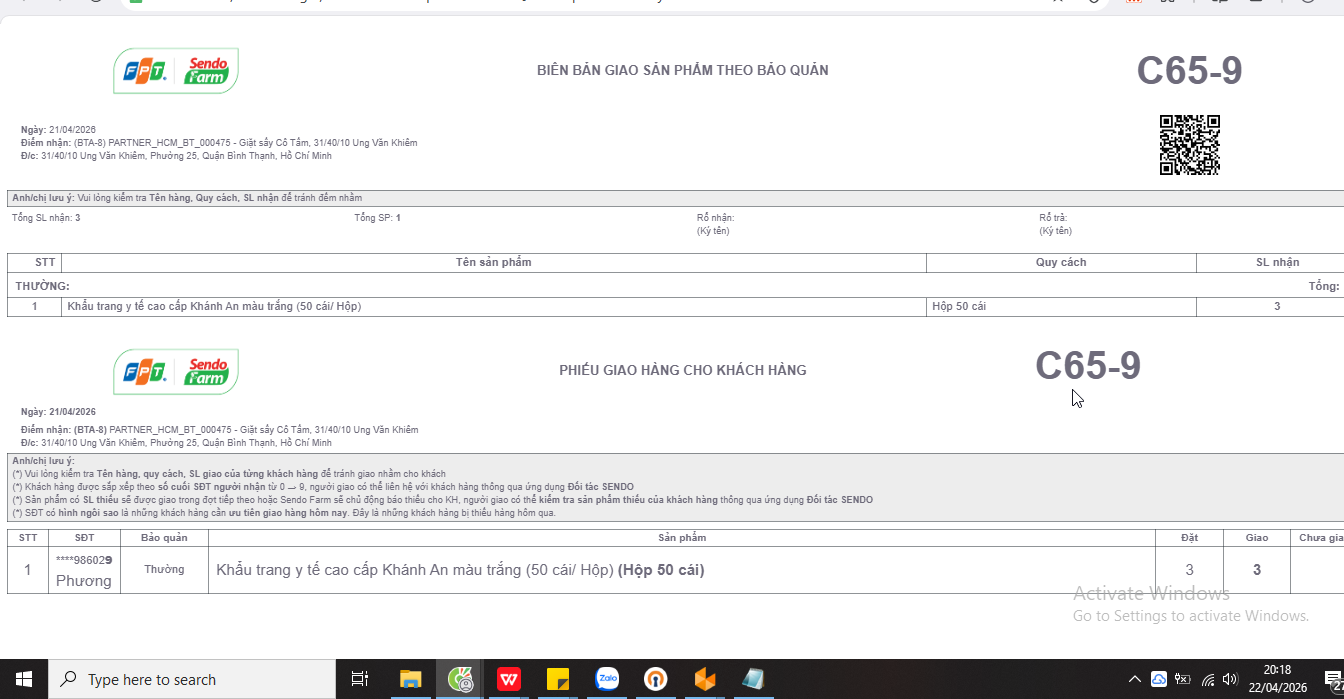Viewport: 1344px width, 699px height.
Task: Click the Tổng: label in the top table
Action: pos(1324,286)
